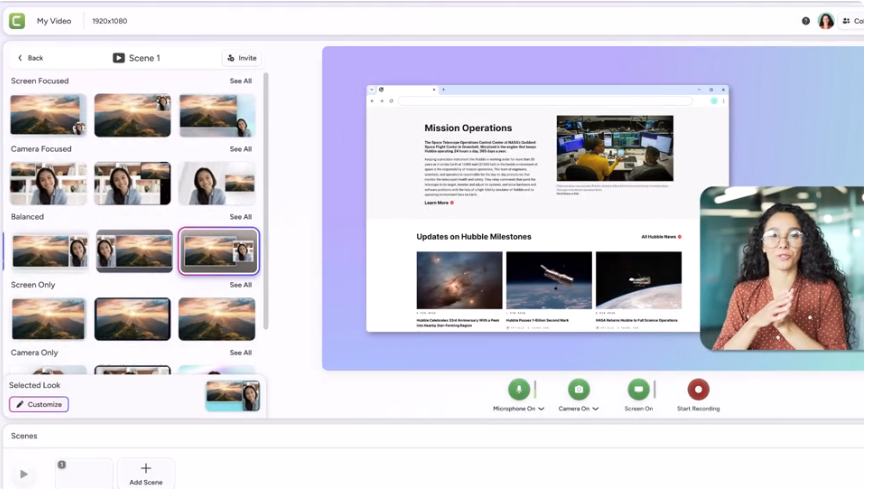Click the webcam overlay in preview
This screenshot has width=870, height=493.
pyautogui.click(x=782, y=269)
